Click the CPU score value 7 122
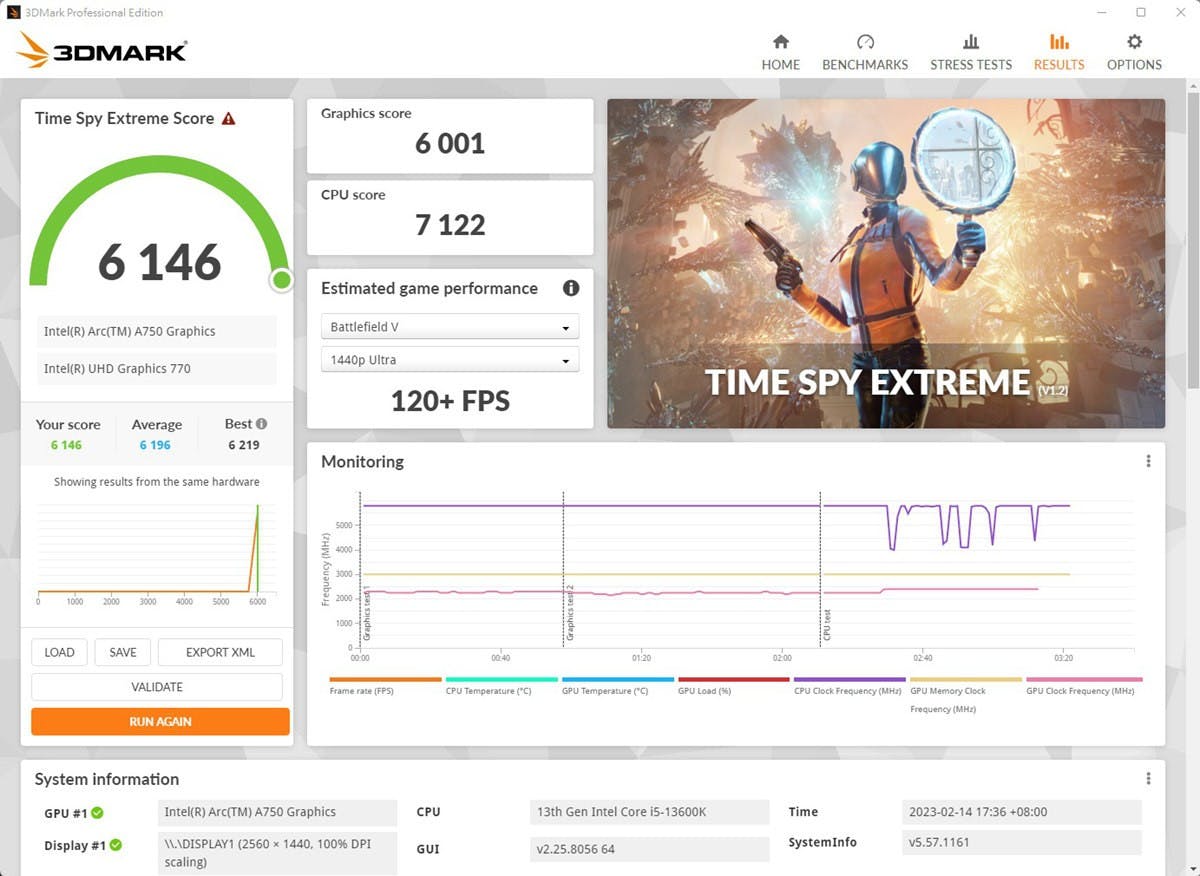Screen dimensions: 1200x876 point(450,225)
